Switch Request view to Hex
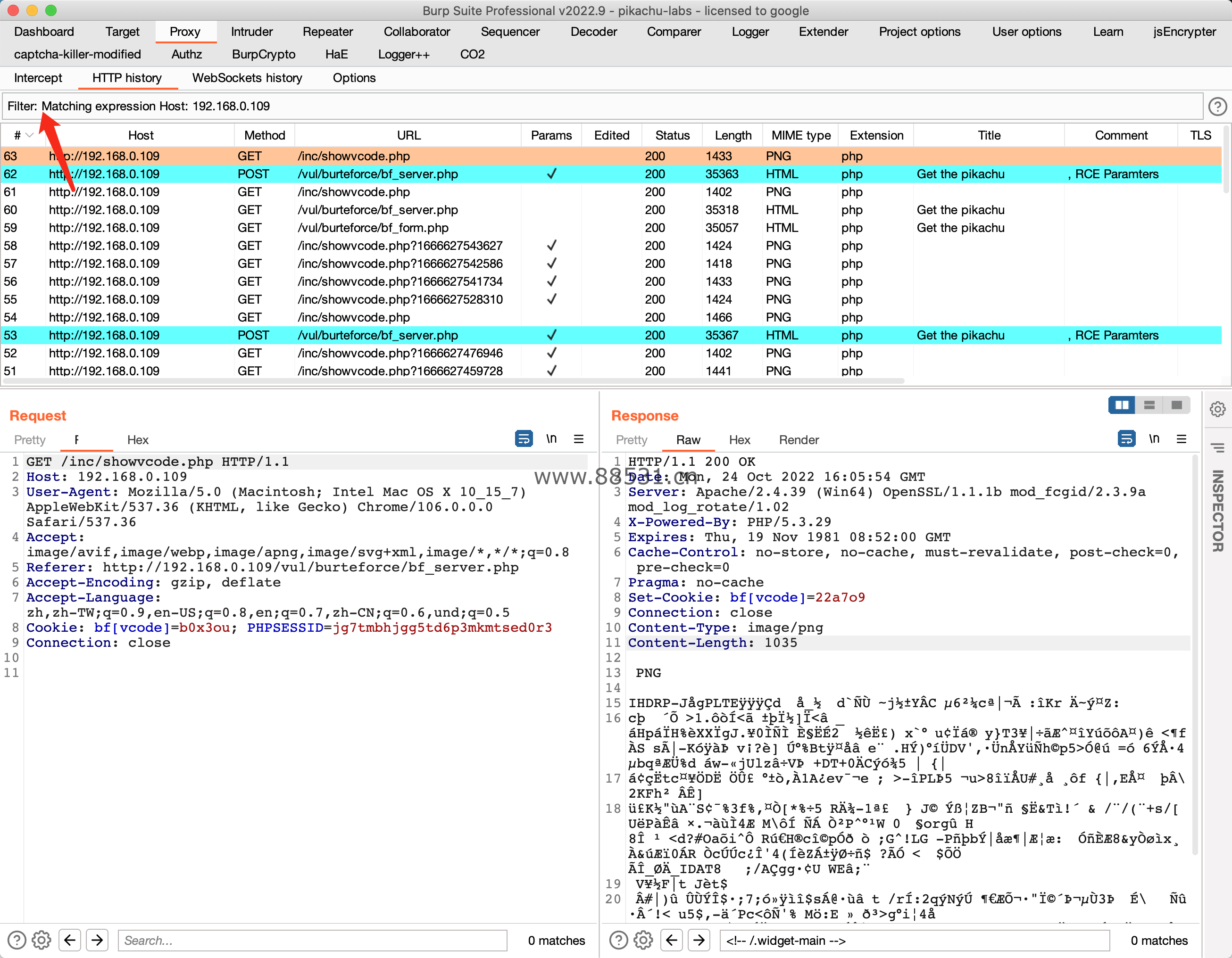The height and width of the screenshot is (958, 1232). coord(138,440)
